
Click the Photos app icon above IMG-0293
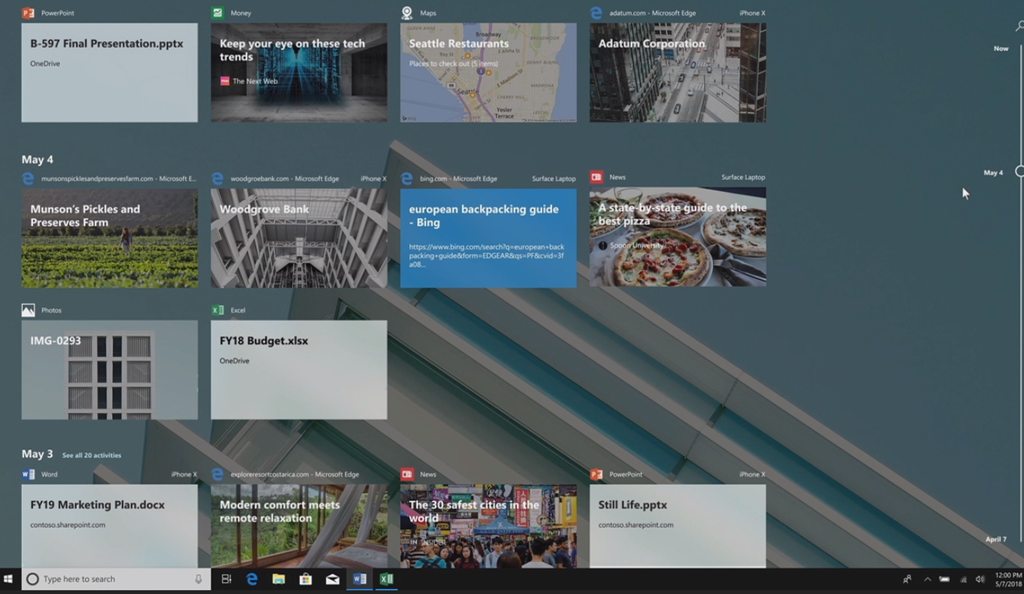click(28, 310)
